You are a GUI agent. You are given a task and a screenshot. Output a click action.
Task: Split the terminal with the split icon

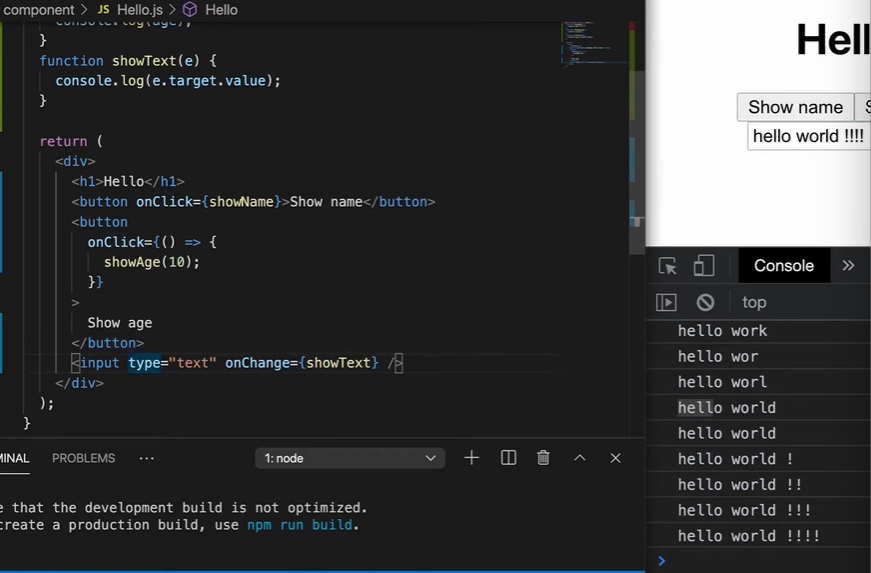(508, 458)
